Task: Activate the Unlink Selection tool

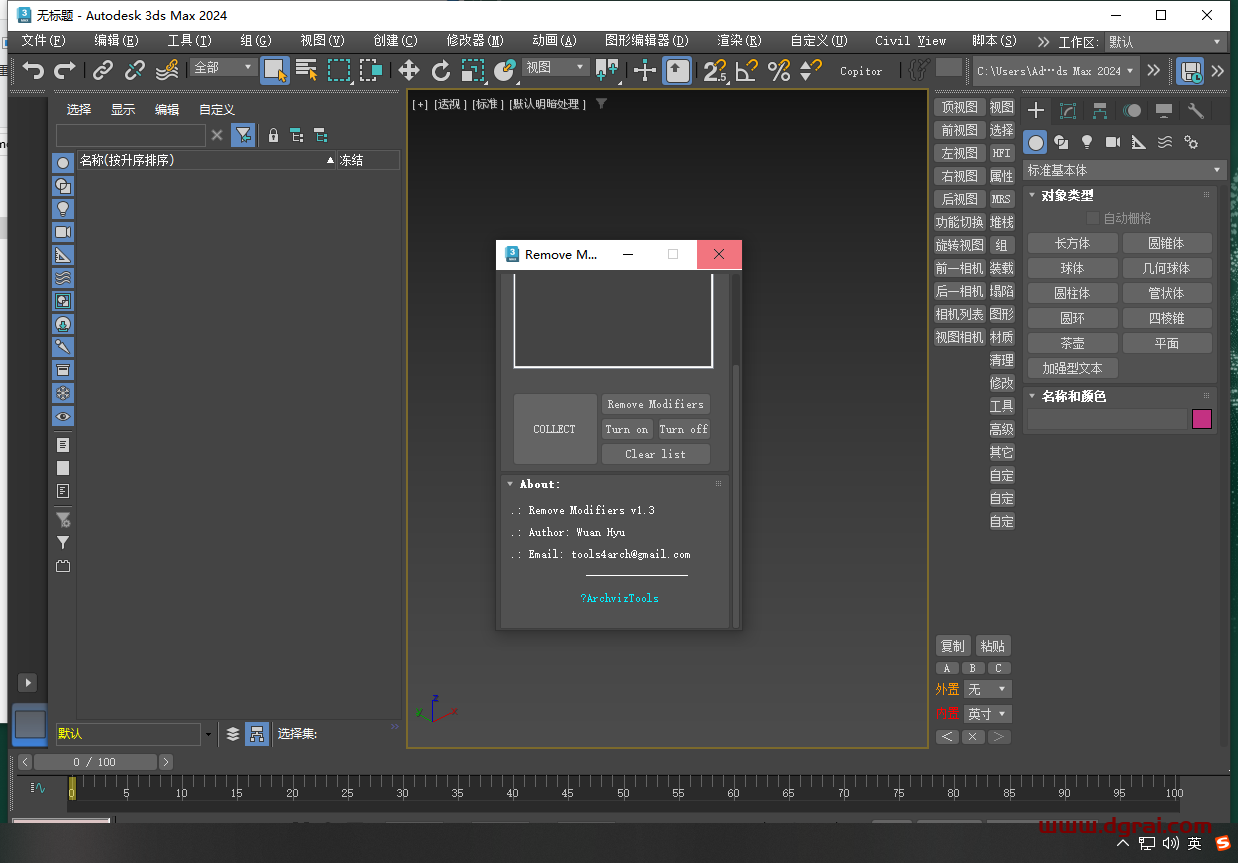Action: pyautogui.click(x=135, y=70)
